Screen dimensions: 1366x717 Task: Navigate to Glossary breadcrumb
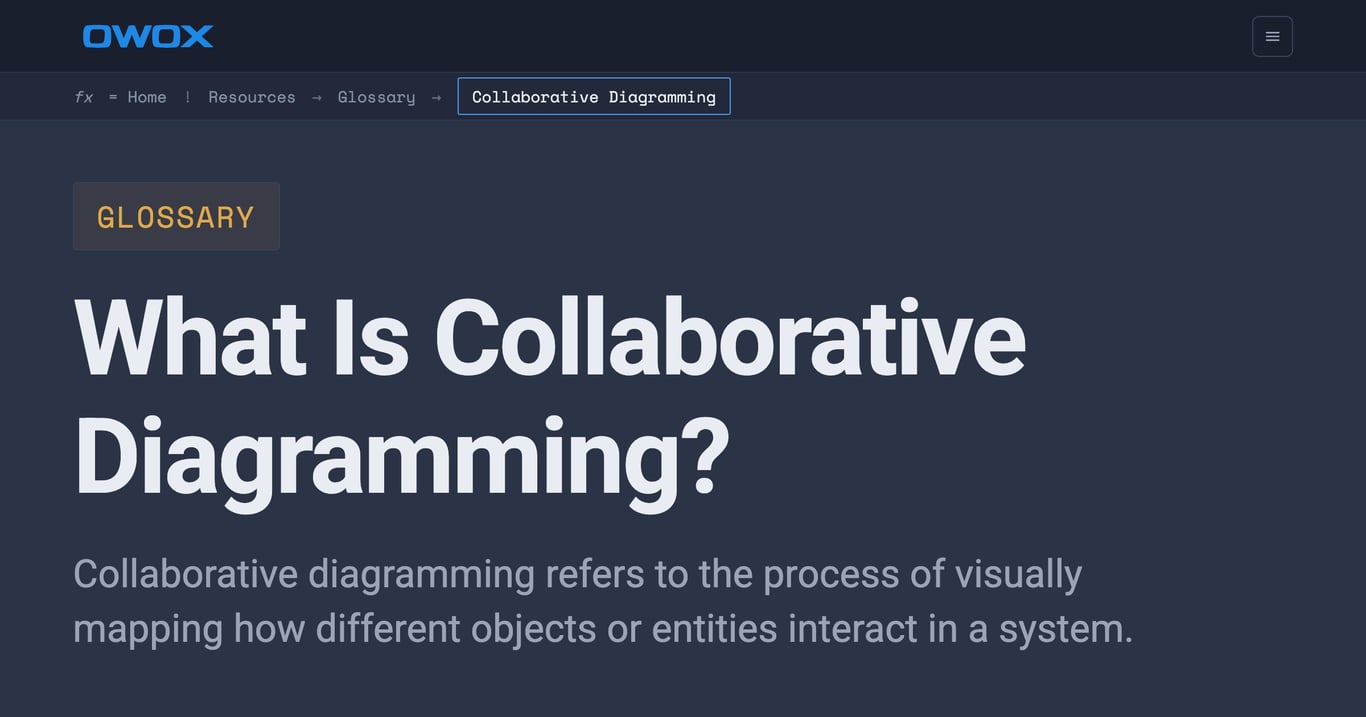(376, 97)
